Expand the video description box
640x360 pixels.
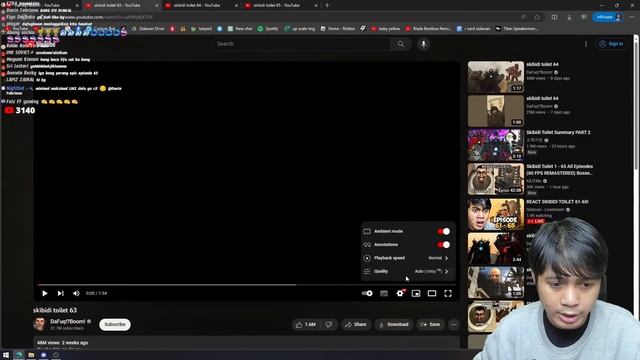coord(247,342)
